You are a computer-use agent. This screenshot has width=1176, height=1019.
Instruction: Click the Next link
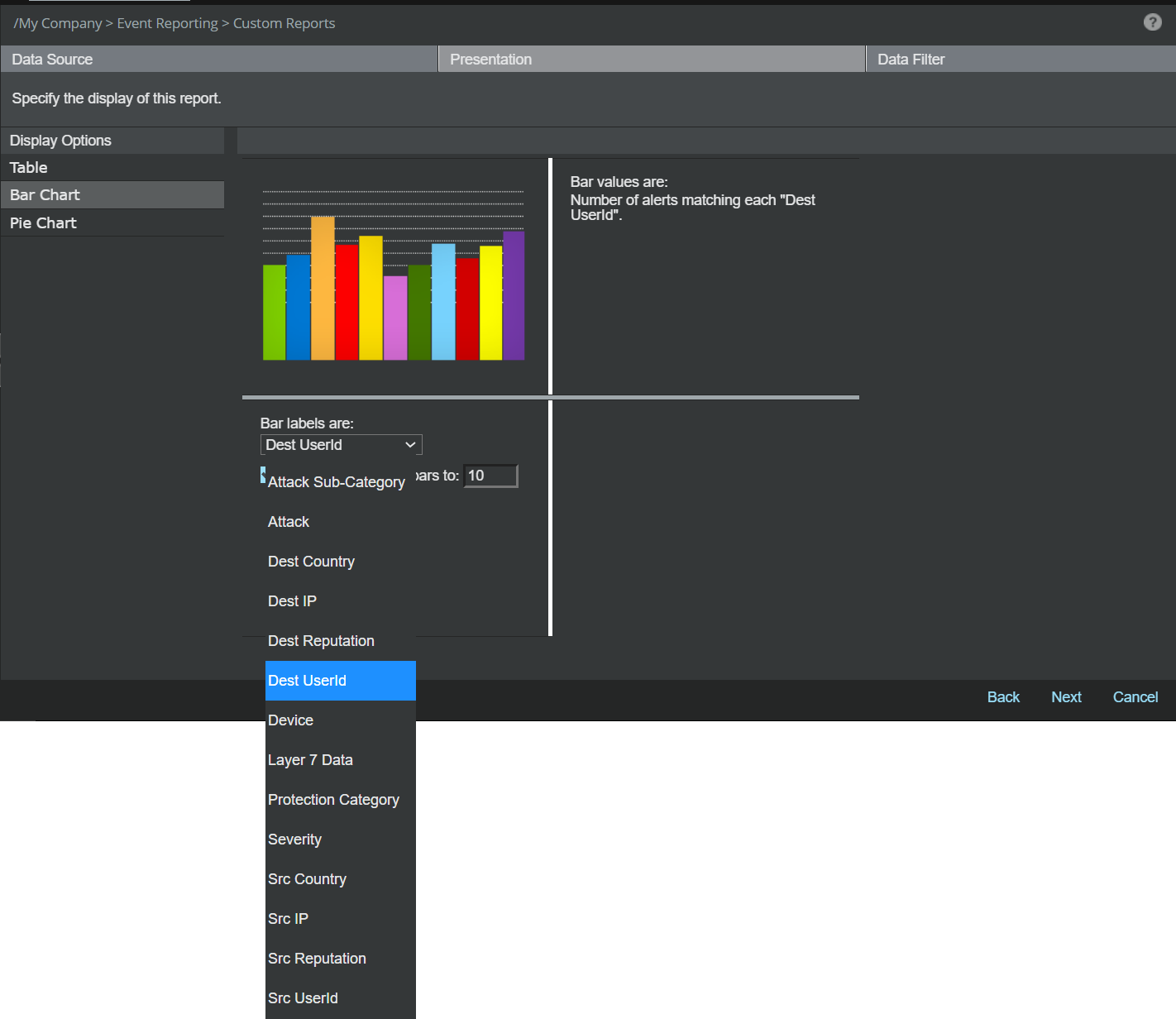click(1066, 697)
